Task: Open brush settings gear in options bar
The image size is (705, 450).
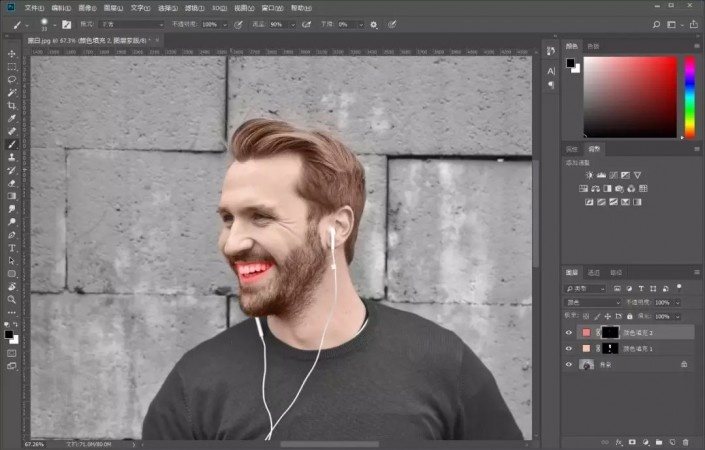Action: tap(373, 24)
